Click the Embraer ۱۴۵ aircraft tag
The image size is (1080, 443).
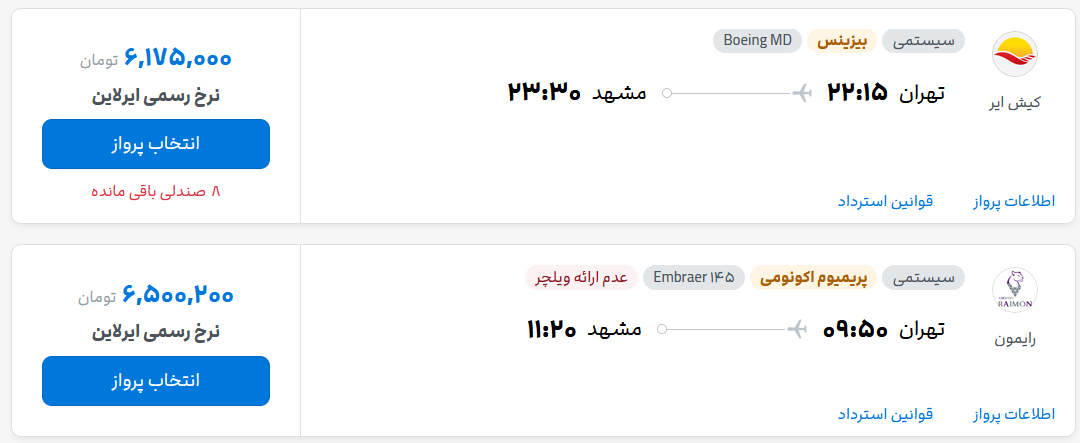[694, 278]
